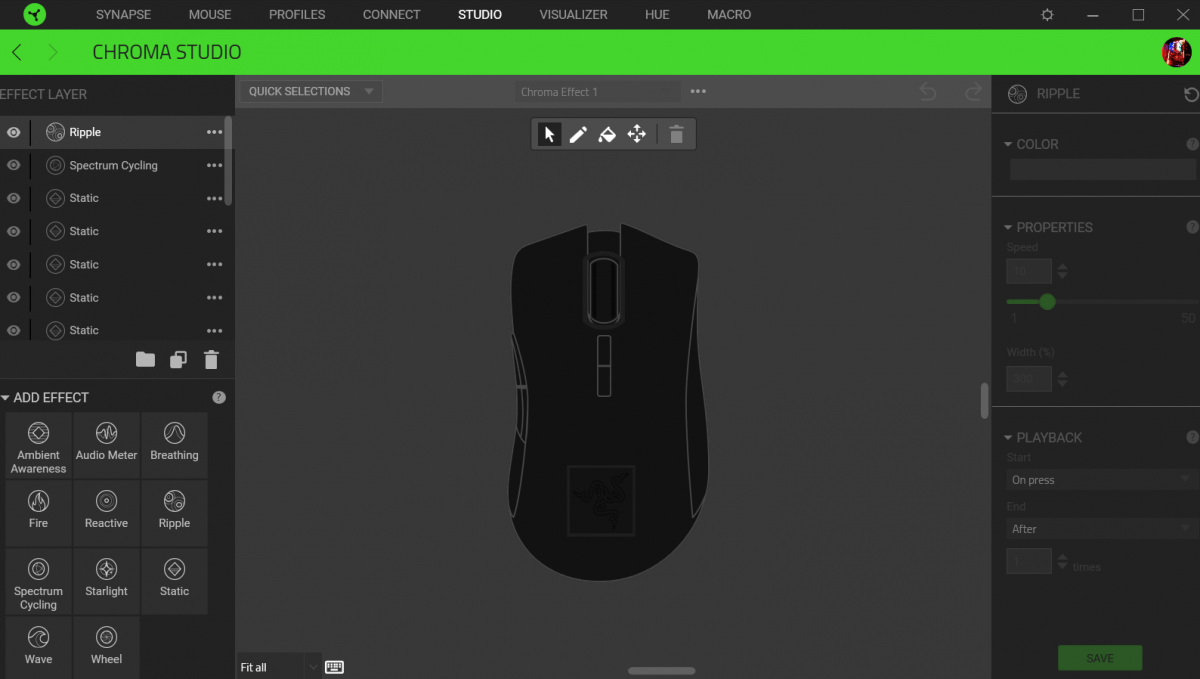Add a Spectrum Cycling effect from the grid
The image size is (1200, 679).
(x=38, y=581)
